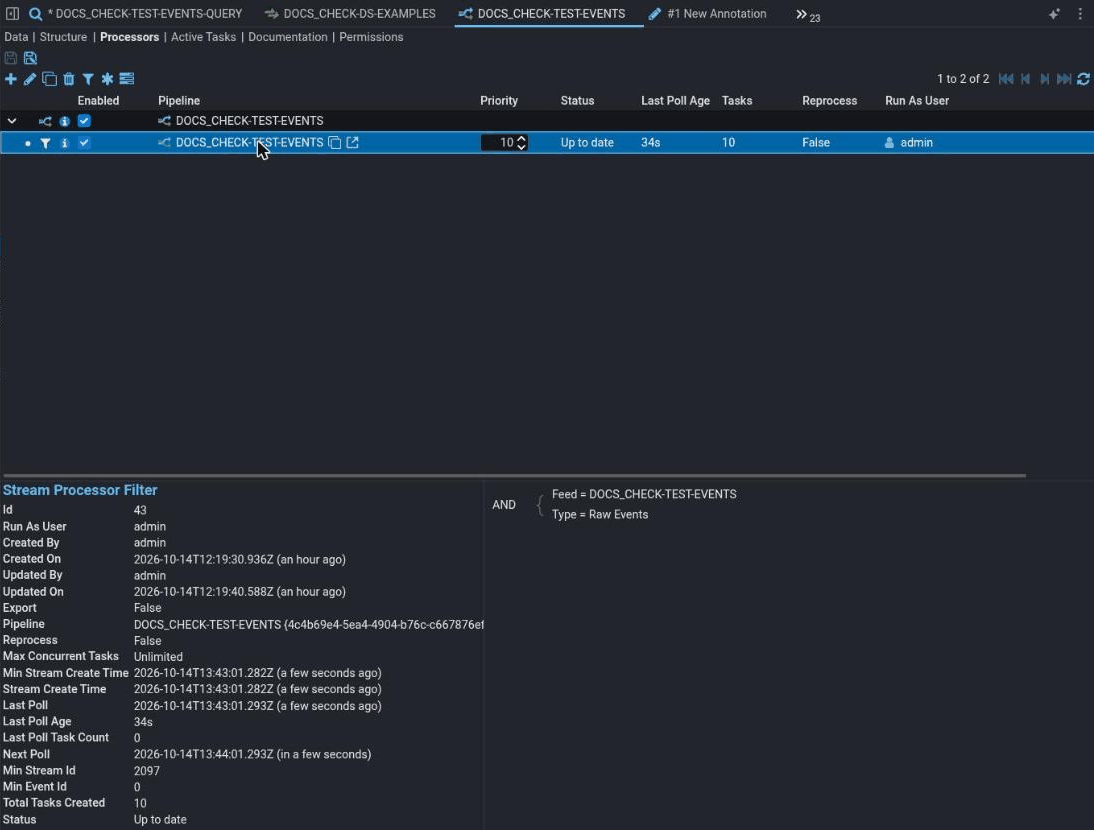Click the Reprocess column header
1094x830 pixels.
point(830,100)
